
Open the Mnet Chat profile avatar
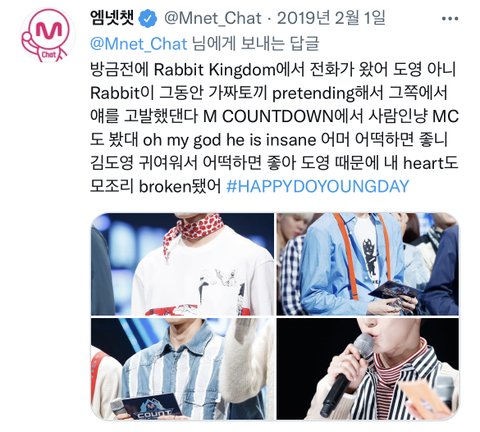tap(46, 35)
